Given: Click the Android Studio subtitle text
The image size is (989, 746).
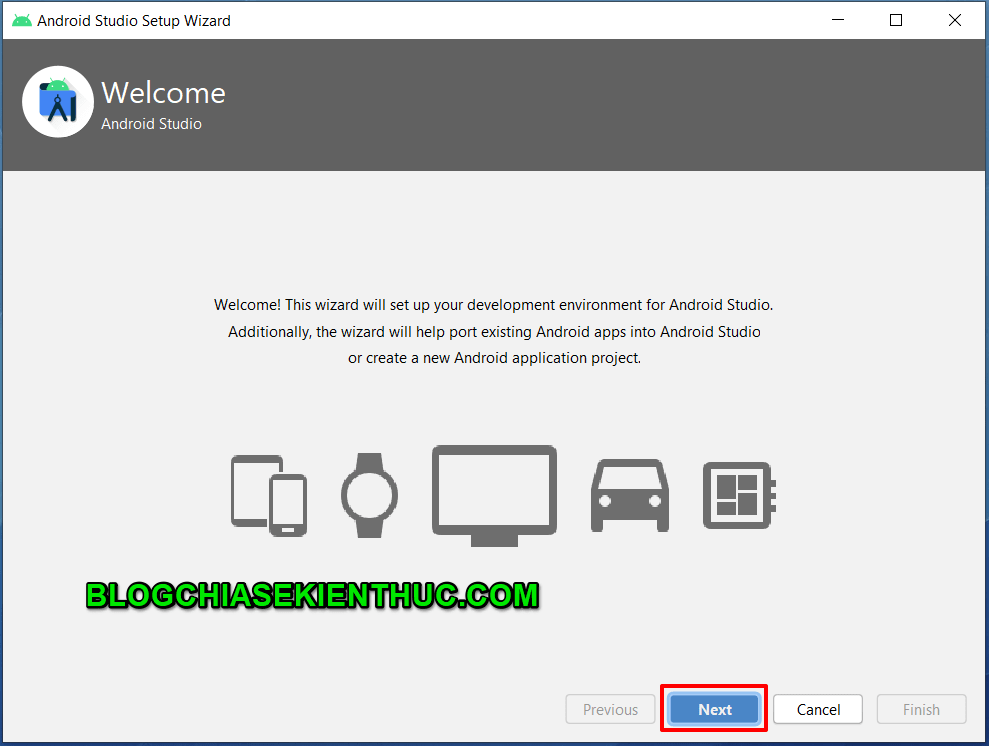Looking at the screenshot, I should point(151,124).
